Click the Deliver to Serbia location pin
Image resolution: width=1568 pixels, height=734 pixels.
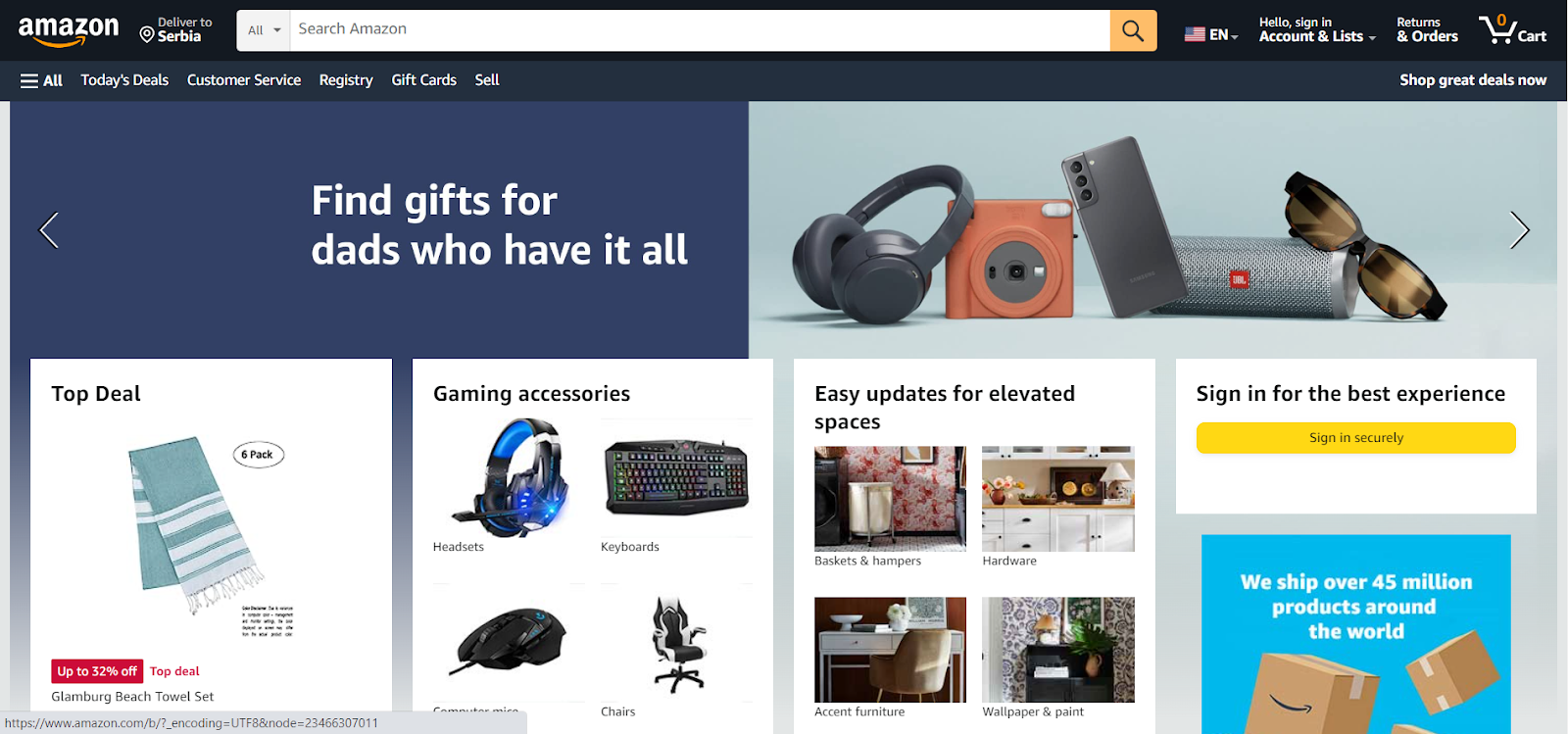[x=147, y=35]
